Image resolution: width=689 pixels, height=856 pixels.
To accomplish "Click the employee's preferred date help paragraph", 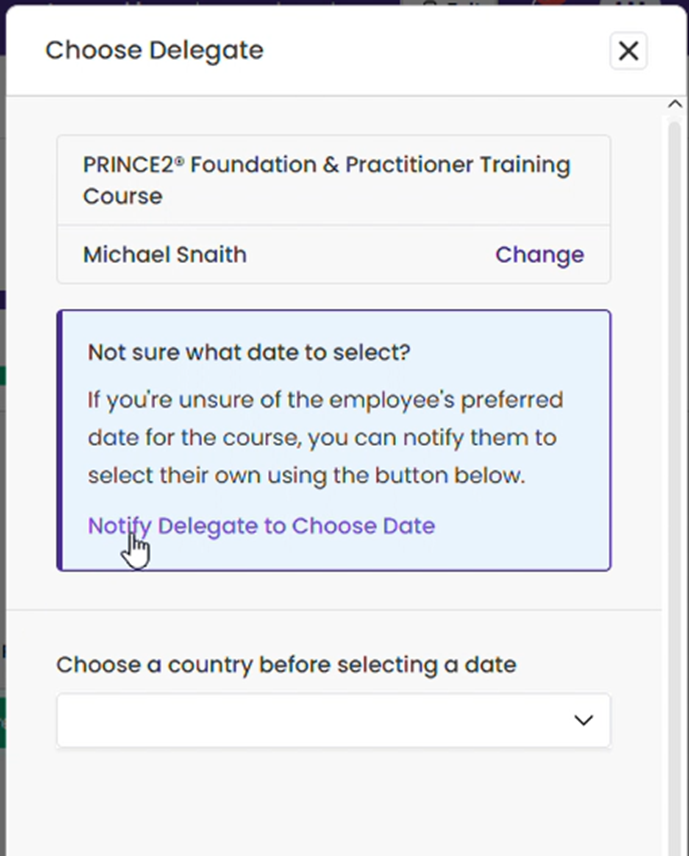I will pos(325,437).
